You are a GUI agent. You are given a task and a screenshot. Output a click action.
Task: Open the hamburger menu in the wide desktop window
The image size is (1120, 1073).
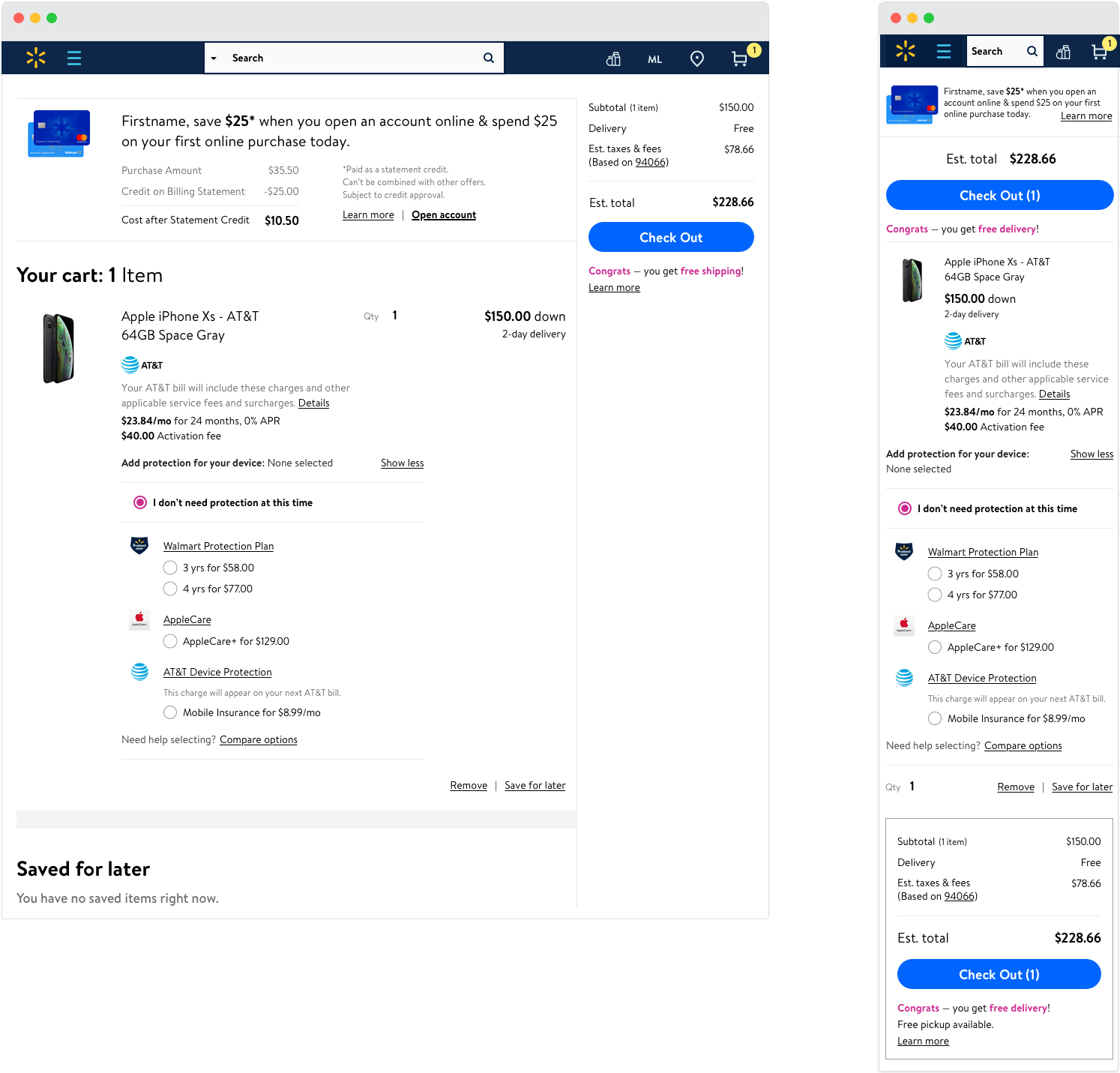74,58
